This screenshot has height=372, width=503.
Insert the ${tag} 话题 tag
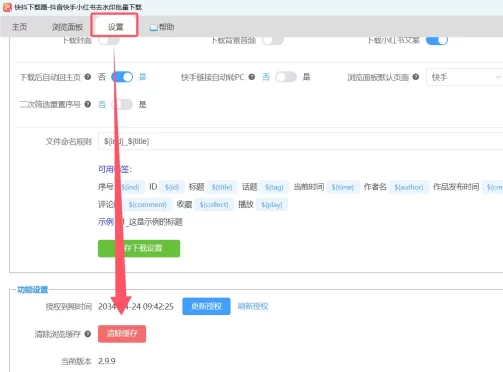274,187
